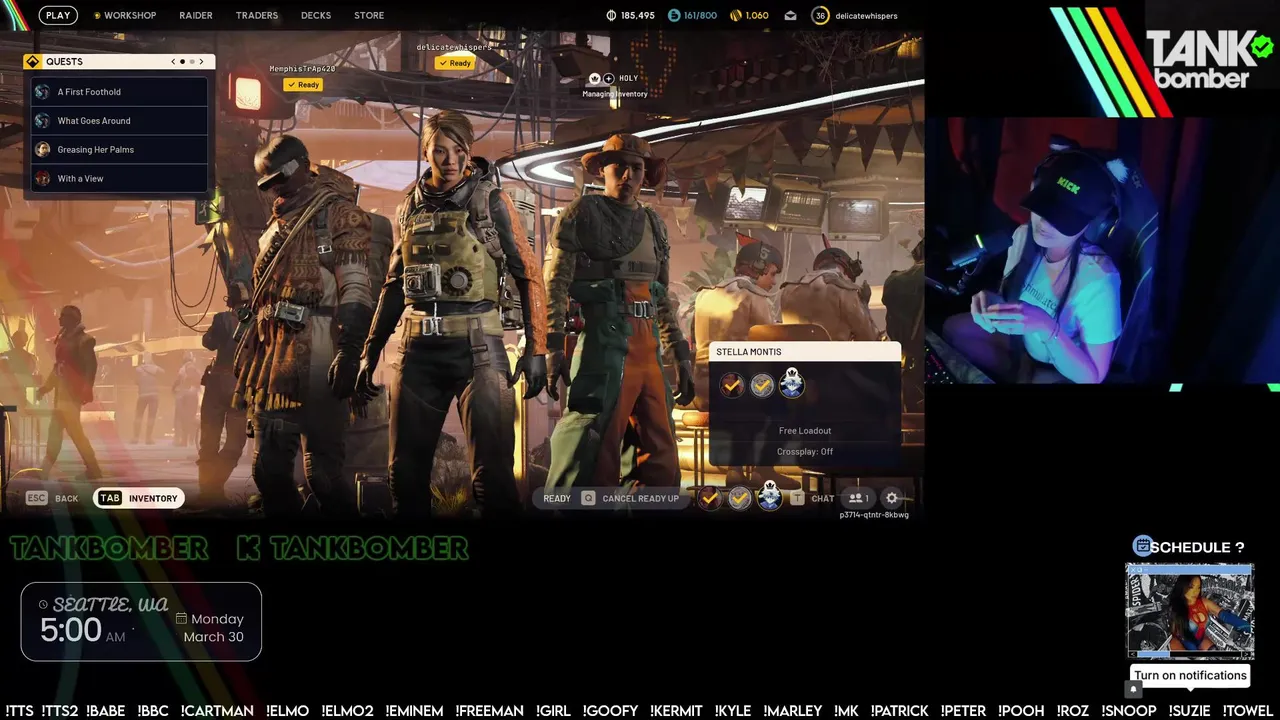Image resolution: width=1280 pixels, height=720 pixels.
Task: Click the coin balance 185,495
Action: click(x=631, y=15)
